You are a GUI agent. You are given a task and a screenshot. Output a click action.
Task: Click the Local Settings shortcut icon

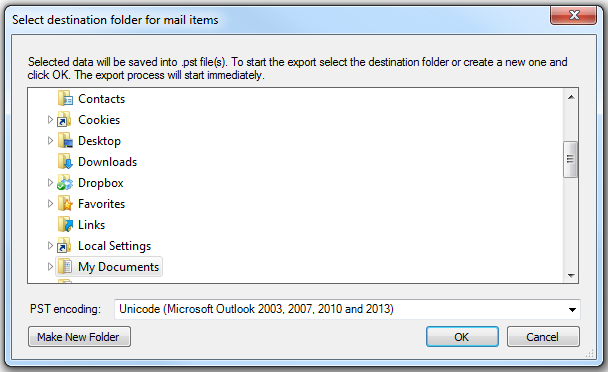click(x=64, y=246)
